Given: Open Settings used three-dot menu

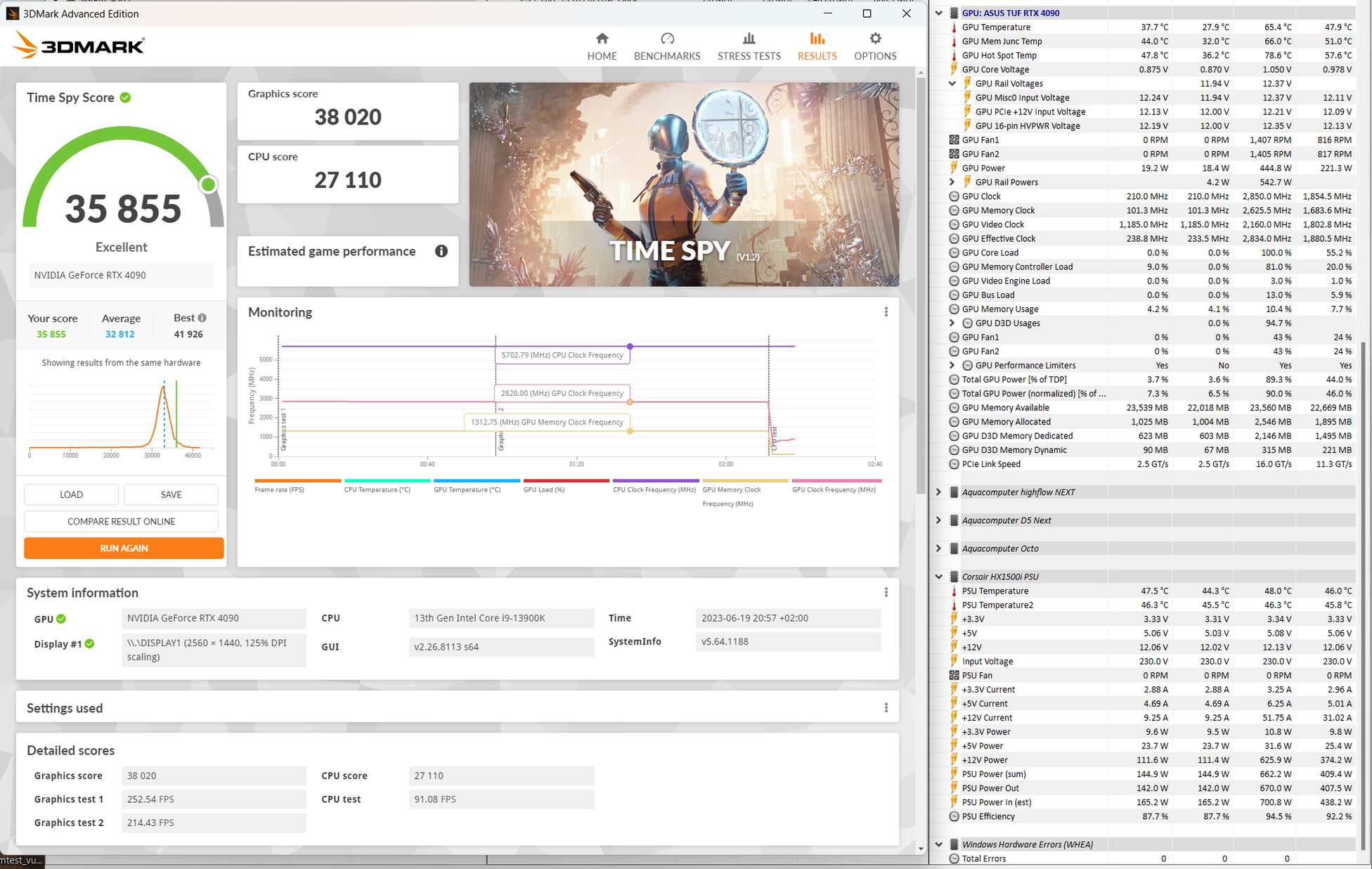Looking at the screenshot, I should click(x=886, y=707).
